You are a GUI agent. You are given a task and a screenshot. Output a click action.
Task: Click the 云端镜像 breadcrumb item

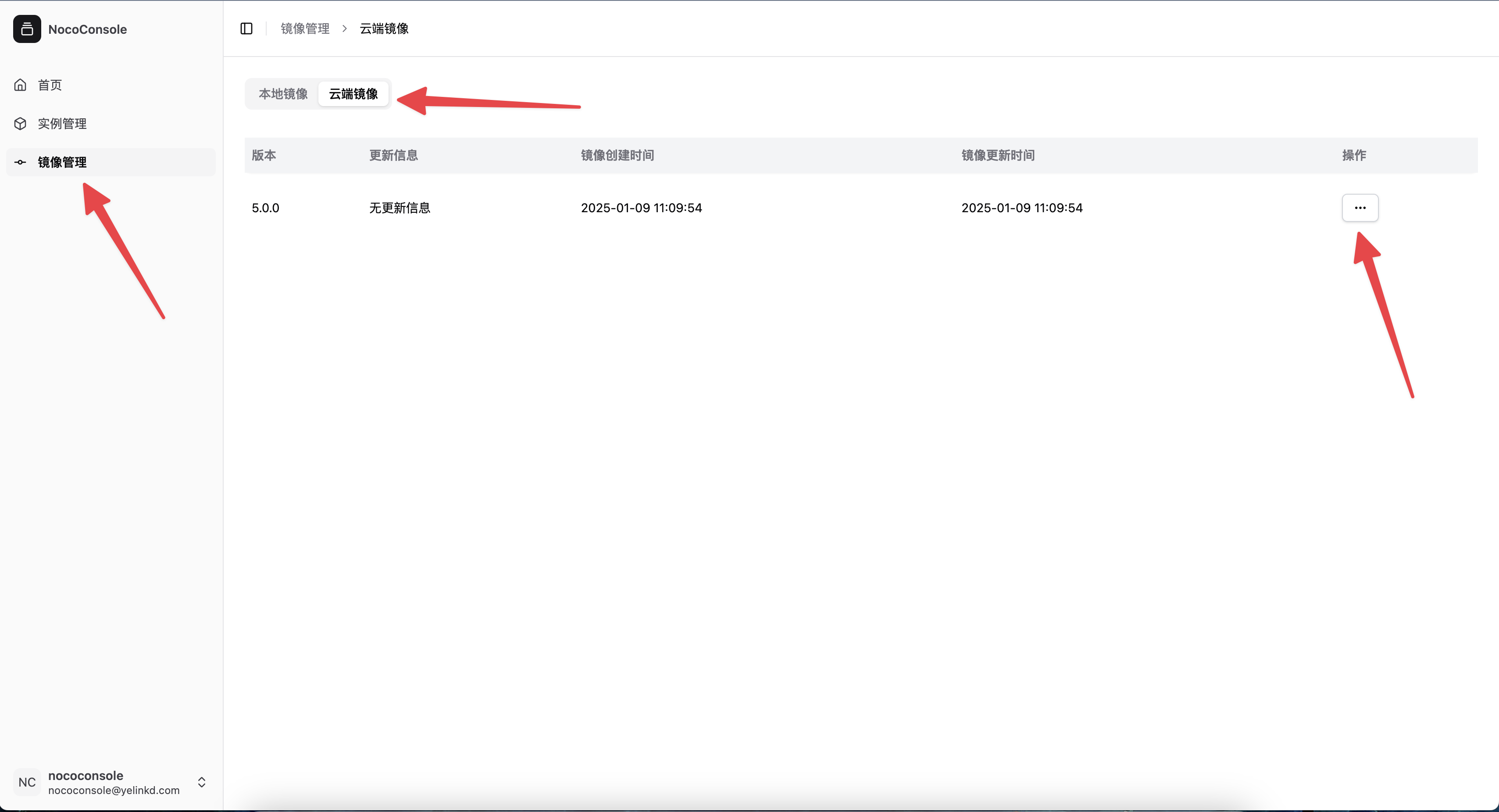[x=384, y=28]
